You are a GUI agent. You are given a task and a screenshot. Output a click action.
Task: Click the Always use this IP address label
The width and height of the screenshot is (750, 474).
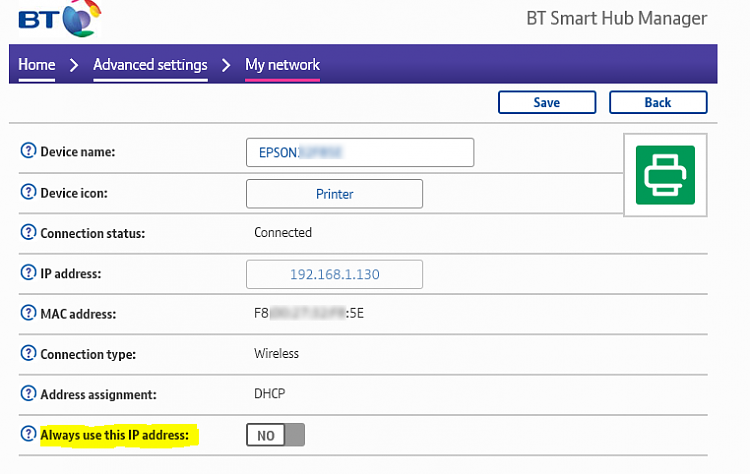tap(115, 435)
